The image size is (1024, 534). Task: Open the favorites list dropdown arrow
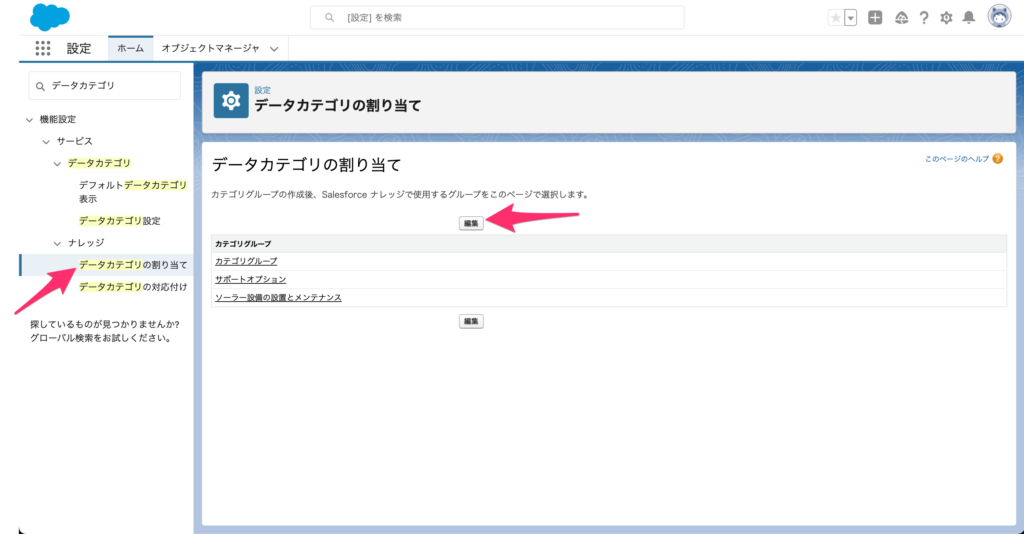coord(850,18)
